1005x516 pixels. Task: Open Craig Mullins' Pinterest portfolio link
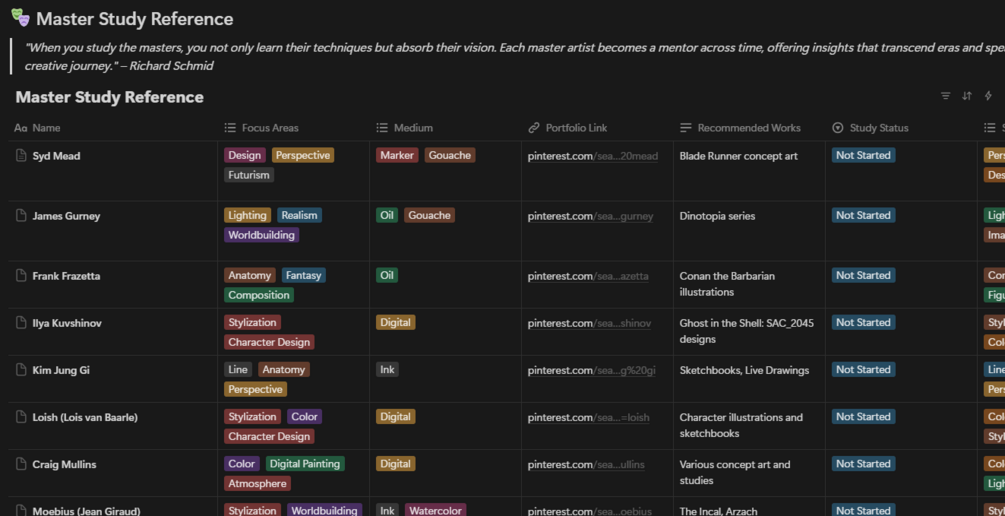586,465
